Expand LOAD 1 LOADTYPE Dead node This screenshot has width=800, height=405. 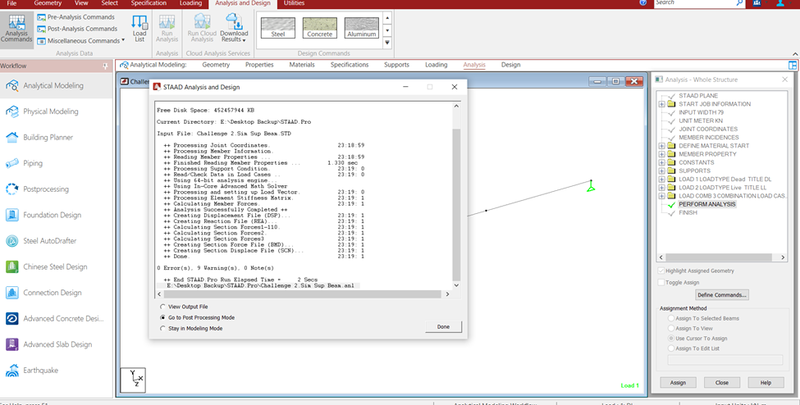(662, 180)
